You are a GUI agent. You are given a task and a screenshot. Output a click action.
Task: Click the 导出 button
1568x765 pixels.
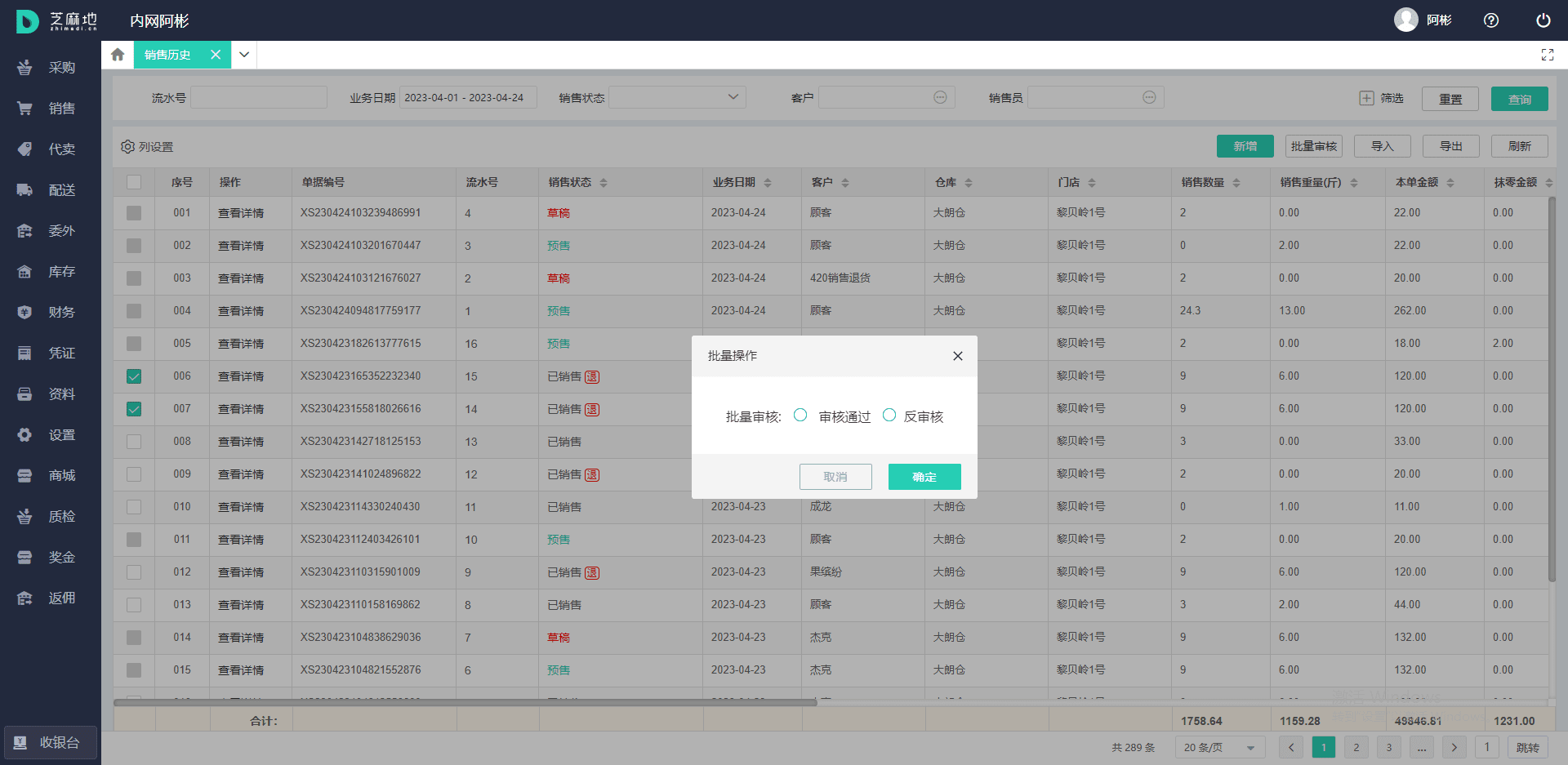click(1451, 146)
